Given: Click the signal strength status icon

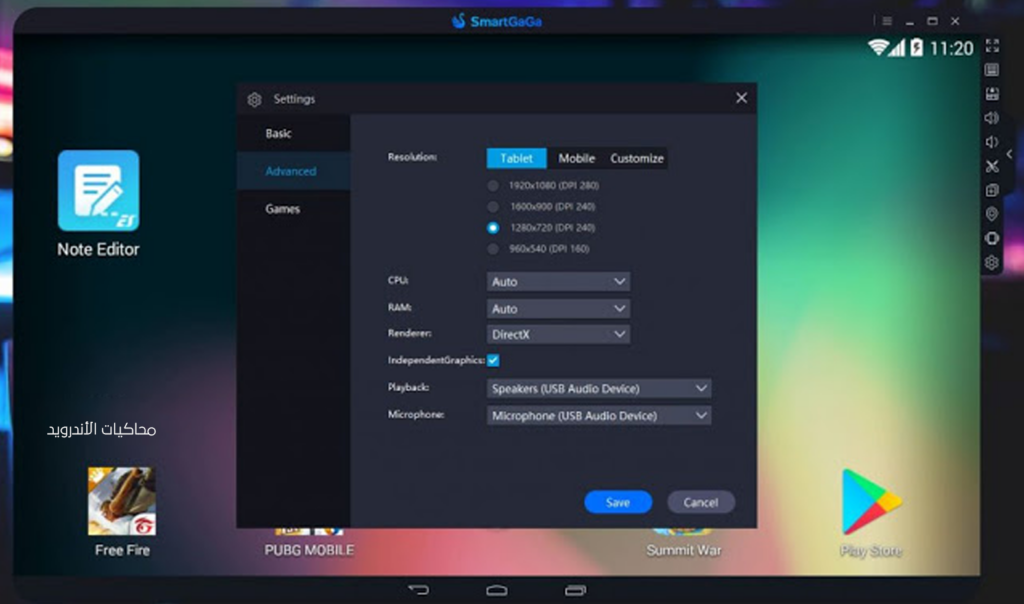Looking at the screenshot, I should tap(897, 48).
